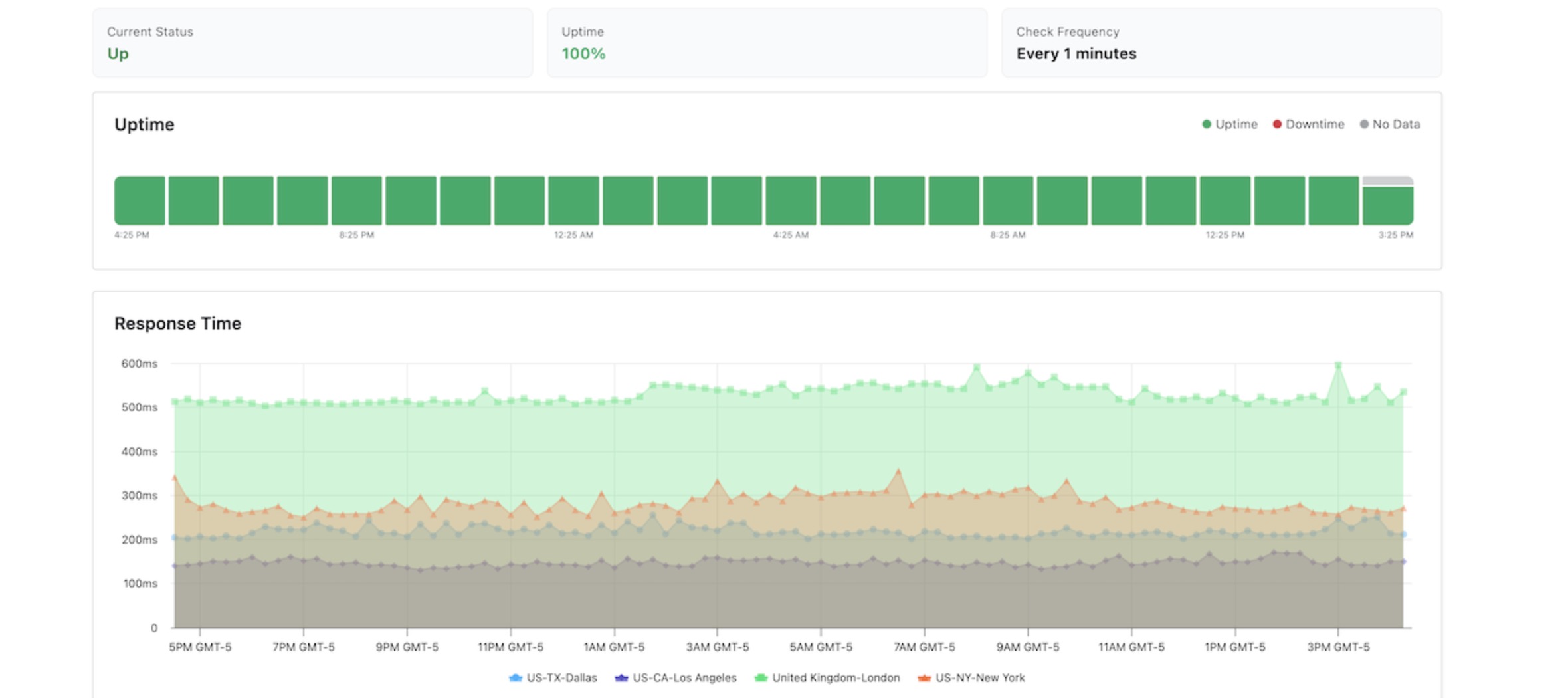The width and height of the screenshot is (1568, 698).
Task: Click the Response Time chart heading
Action: [x=177, y=324]
